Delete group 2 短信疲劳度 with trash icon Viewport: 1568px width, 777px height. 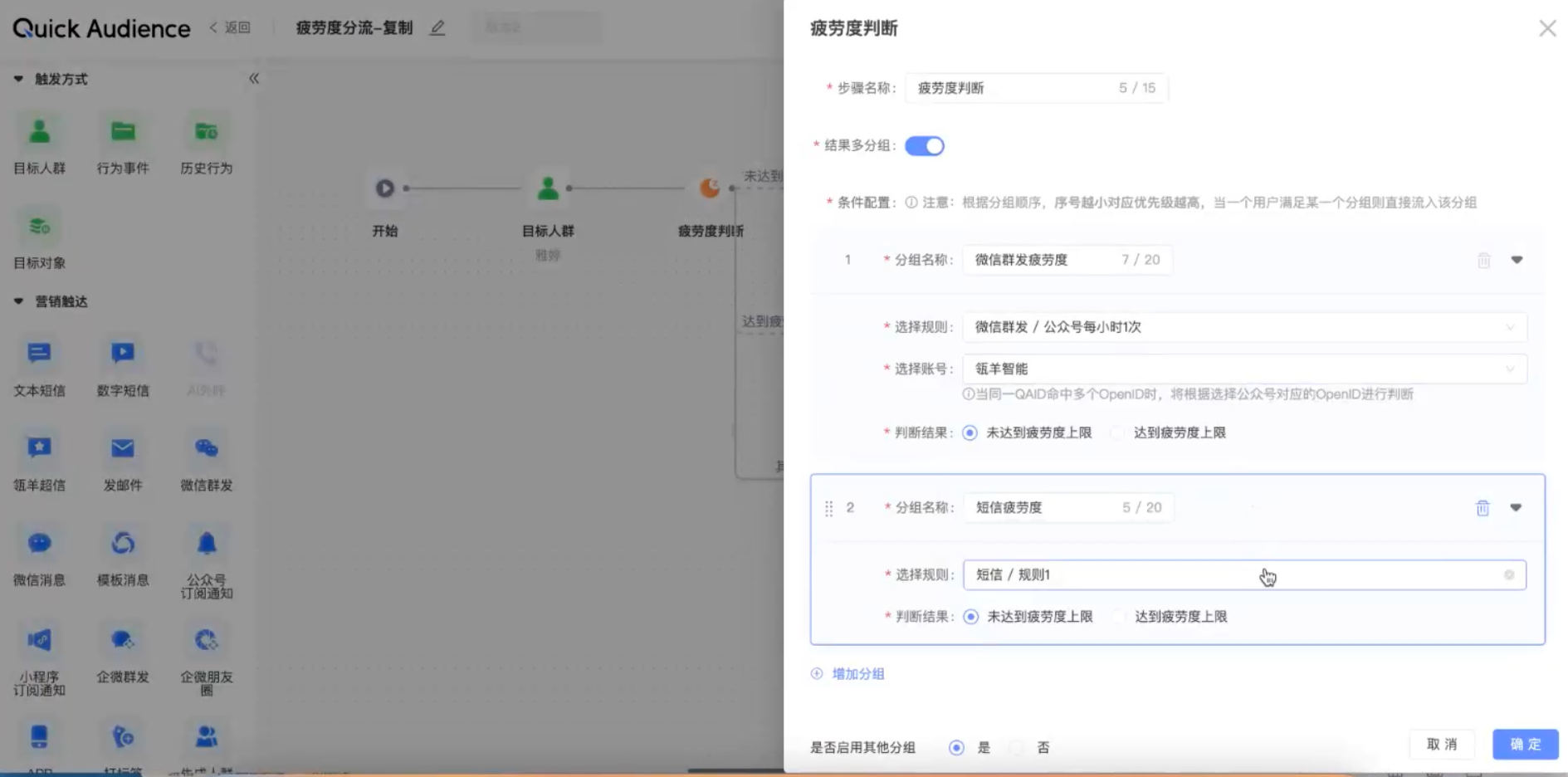click(x=1483, y=508)
